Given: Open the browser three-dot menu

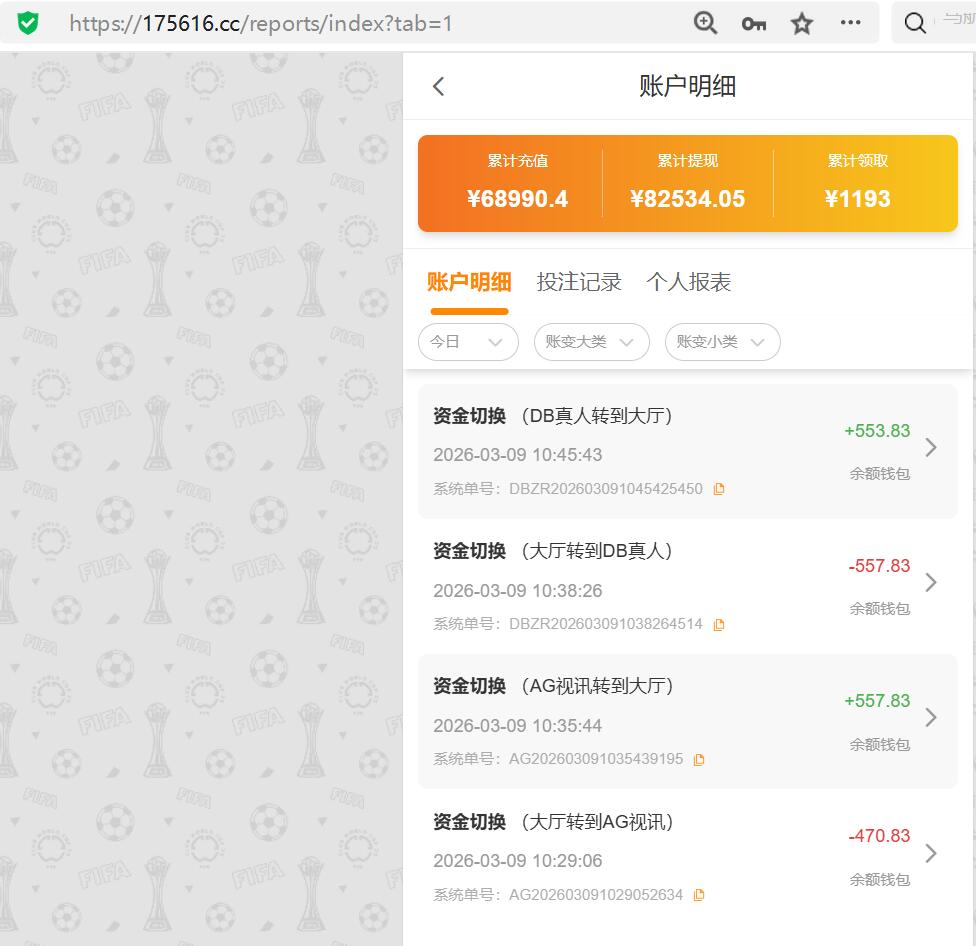Looking at the screenshot, I should click(849, 22).
